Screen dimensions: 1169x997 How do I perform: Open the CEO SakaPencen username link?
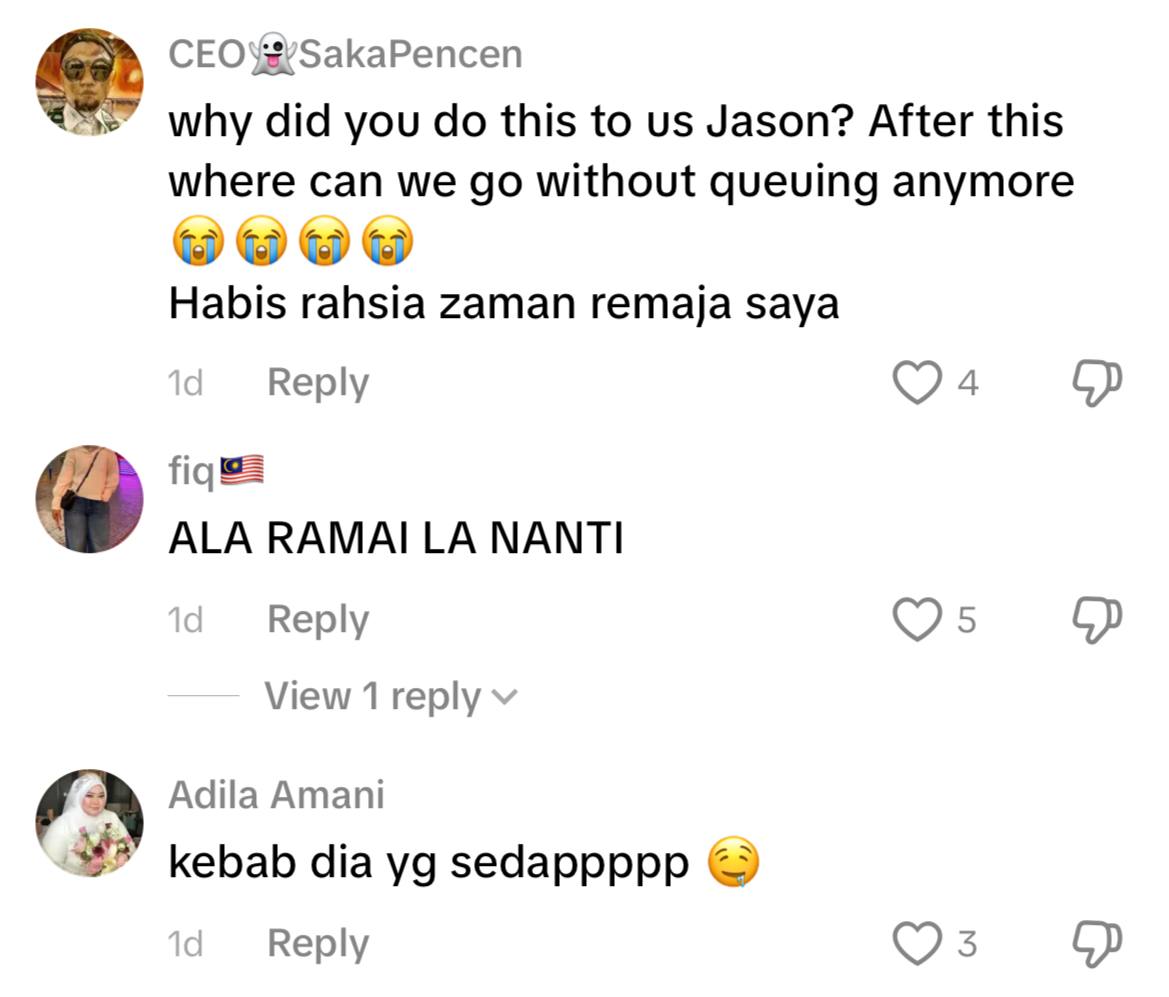[345, 54]
